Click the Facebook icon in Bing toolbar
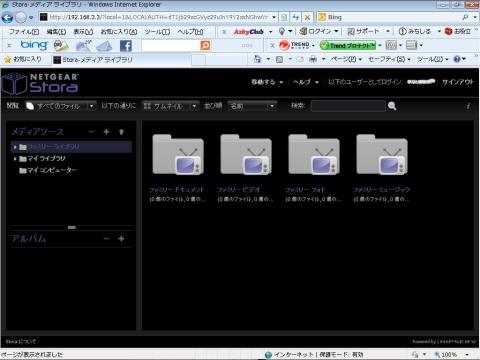Viewport: 480px width, 360px height. pos(126,46)
